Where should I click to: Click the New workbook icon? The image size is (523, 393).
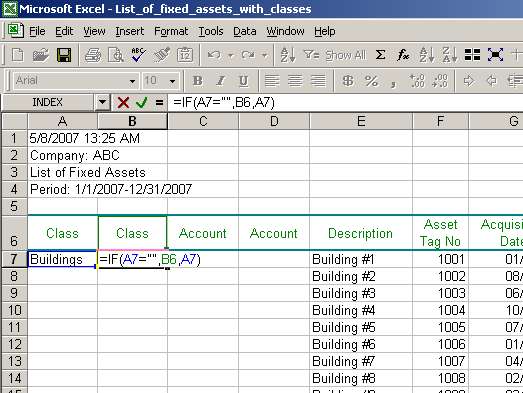click(x=17, y=55)
